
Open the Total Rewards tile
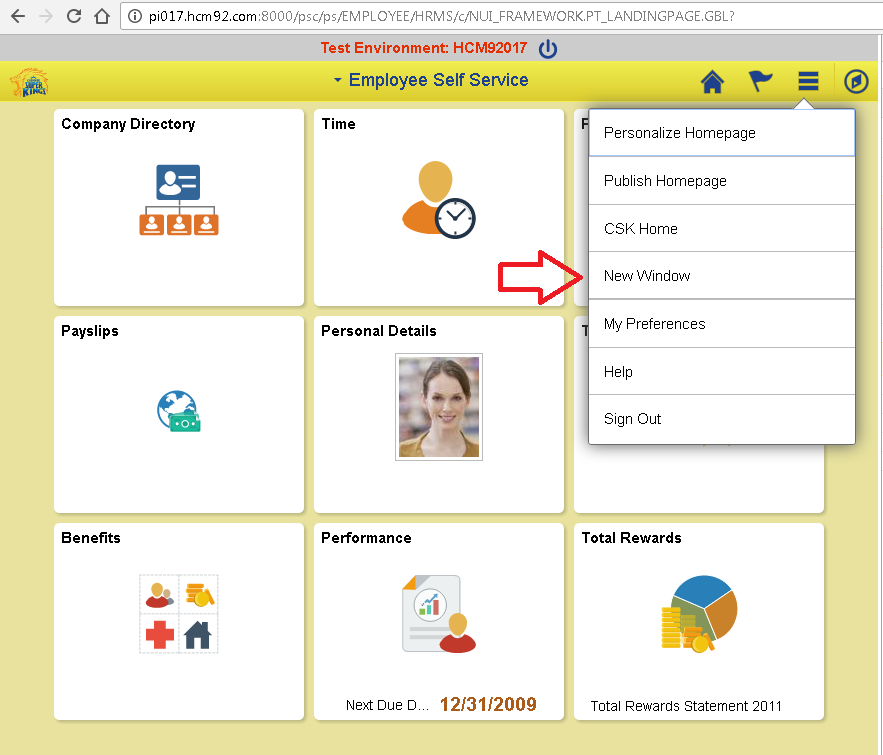click(699, 620)
